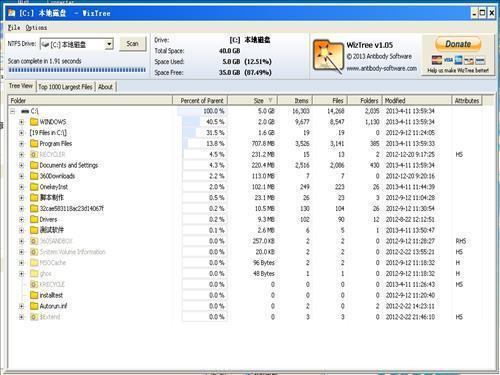Click the Drivers folder icon

pyautogui.click(x=34, y=219)
